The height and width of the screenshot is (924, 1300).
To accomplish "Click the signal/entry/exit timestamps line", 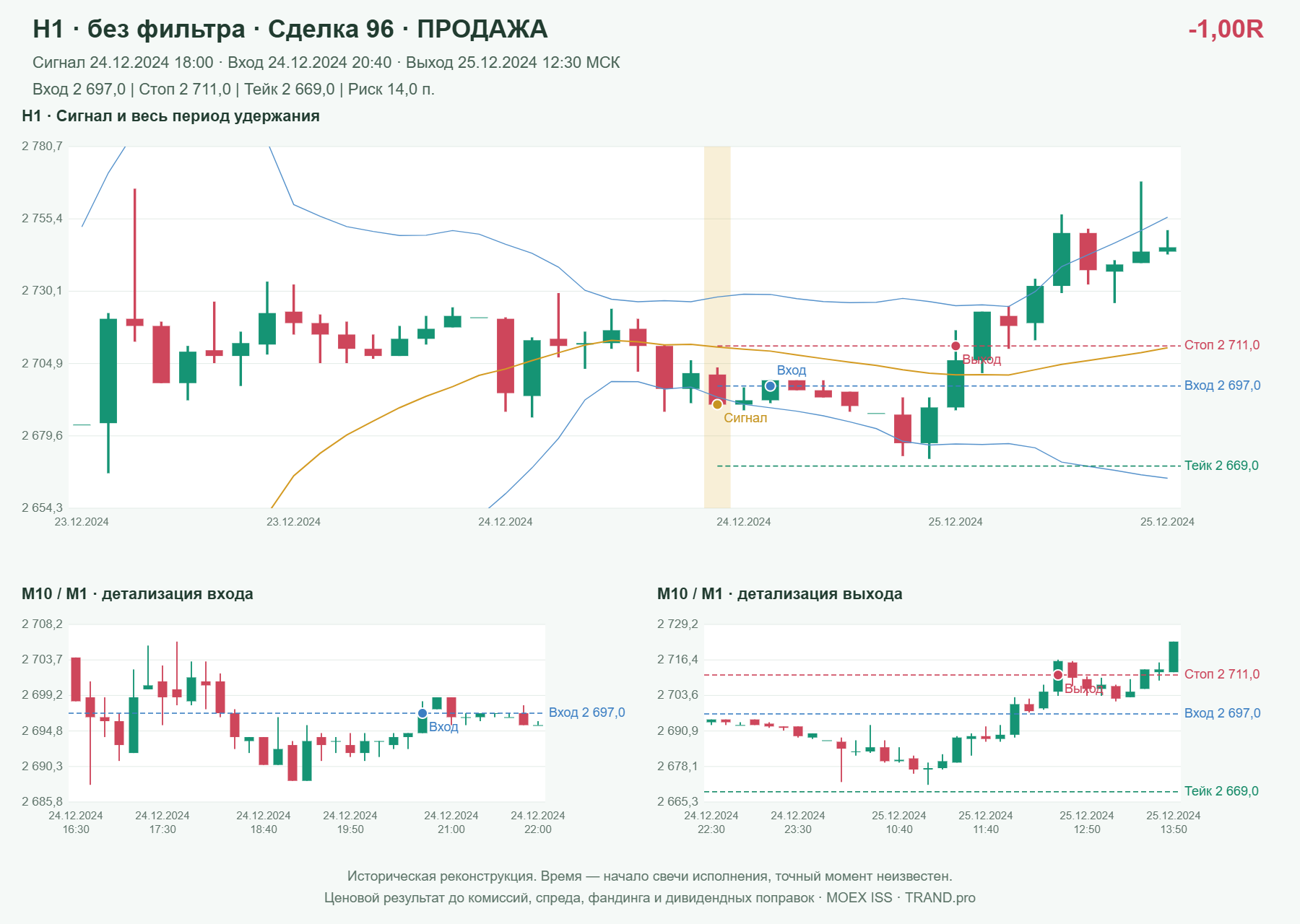I will tap(326, 63).
